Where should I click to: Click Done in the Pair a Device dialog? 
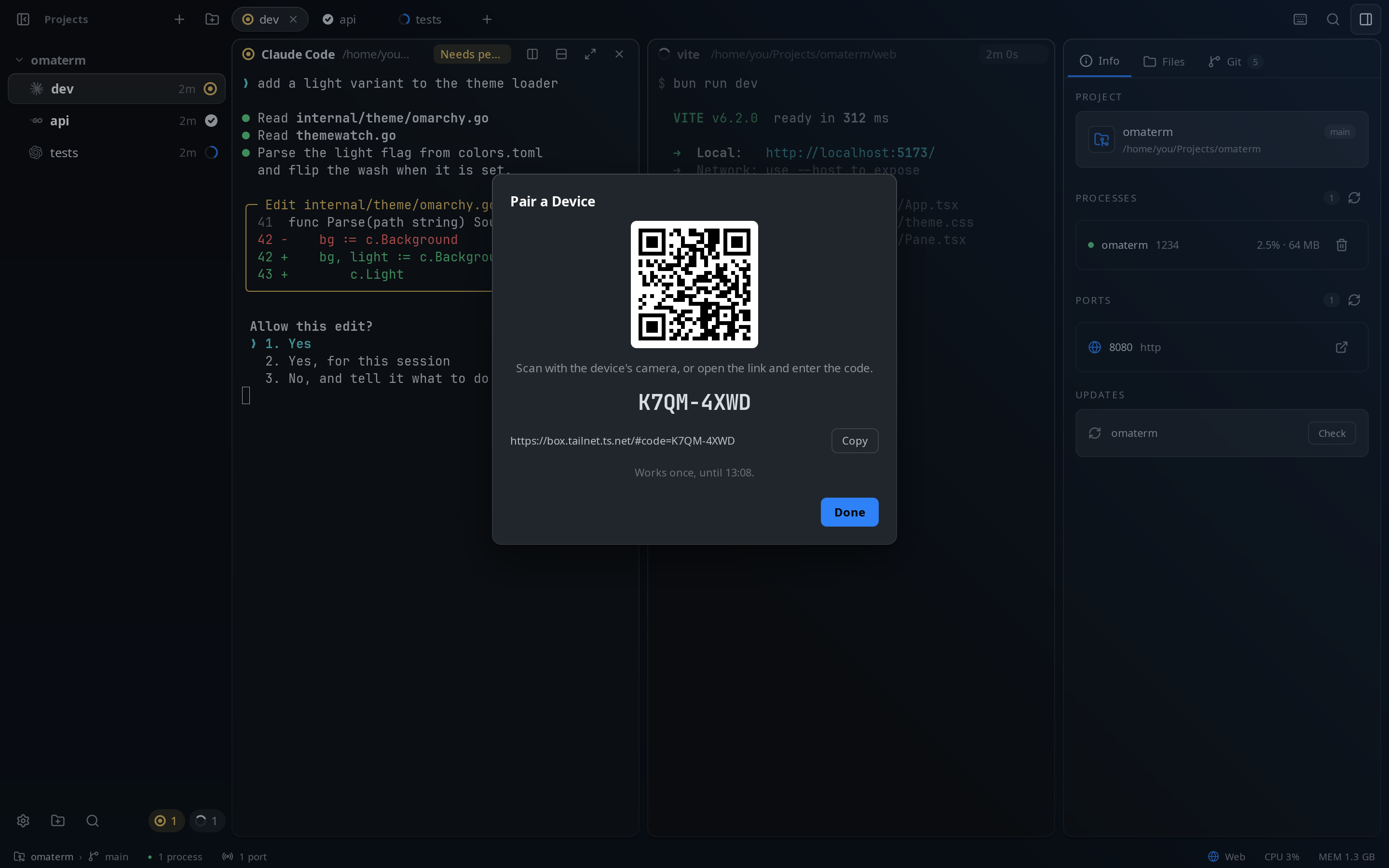(x=849, y=512)
